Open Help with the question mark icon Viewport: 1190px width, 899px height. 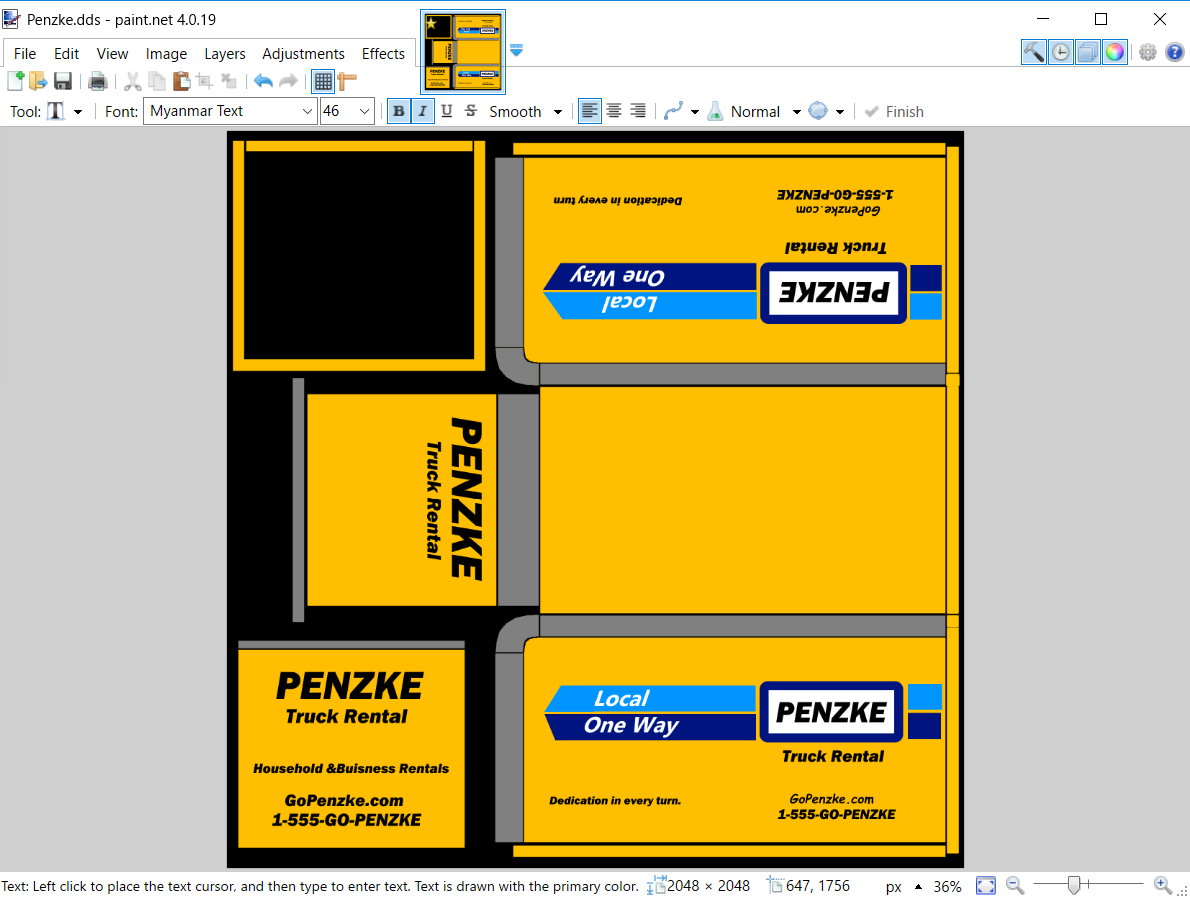[1174, 52]
